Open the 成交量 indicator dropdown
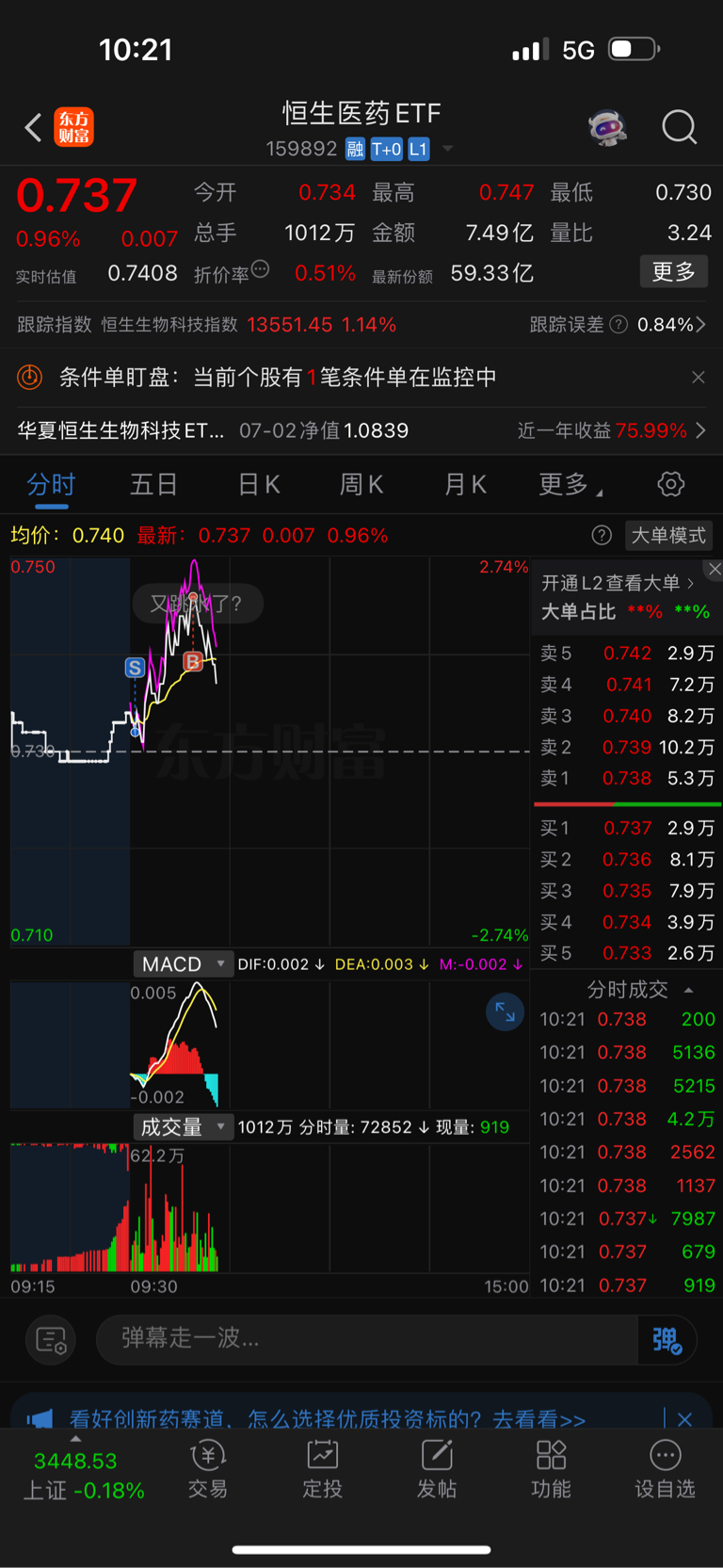 [x=183, y=1127]
